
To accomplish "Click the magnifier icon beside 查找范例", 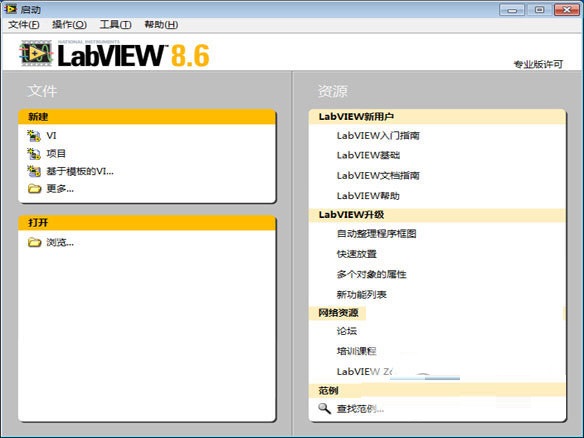I will click(x=324, y=409).
